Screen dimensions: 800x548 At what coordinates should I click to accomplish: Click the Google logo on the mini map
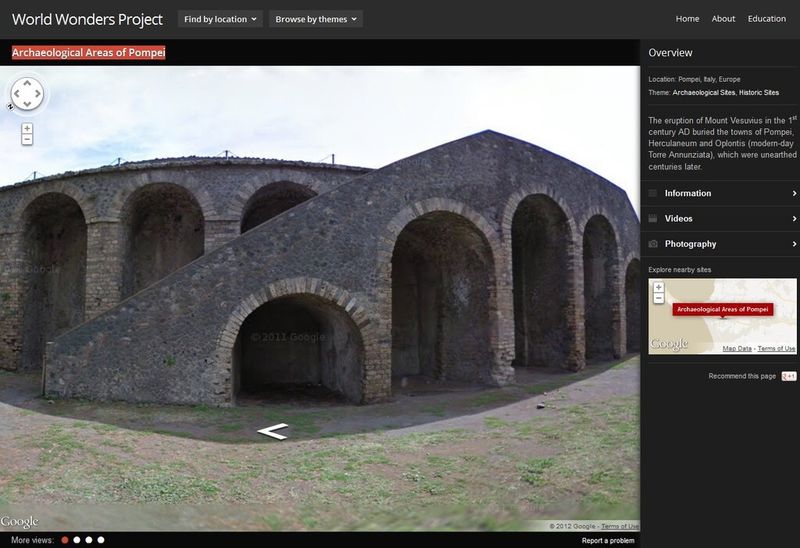pos(669,344)
